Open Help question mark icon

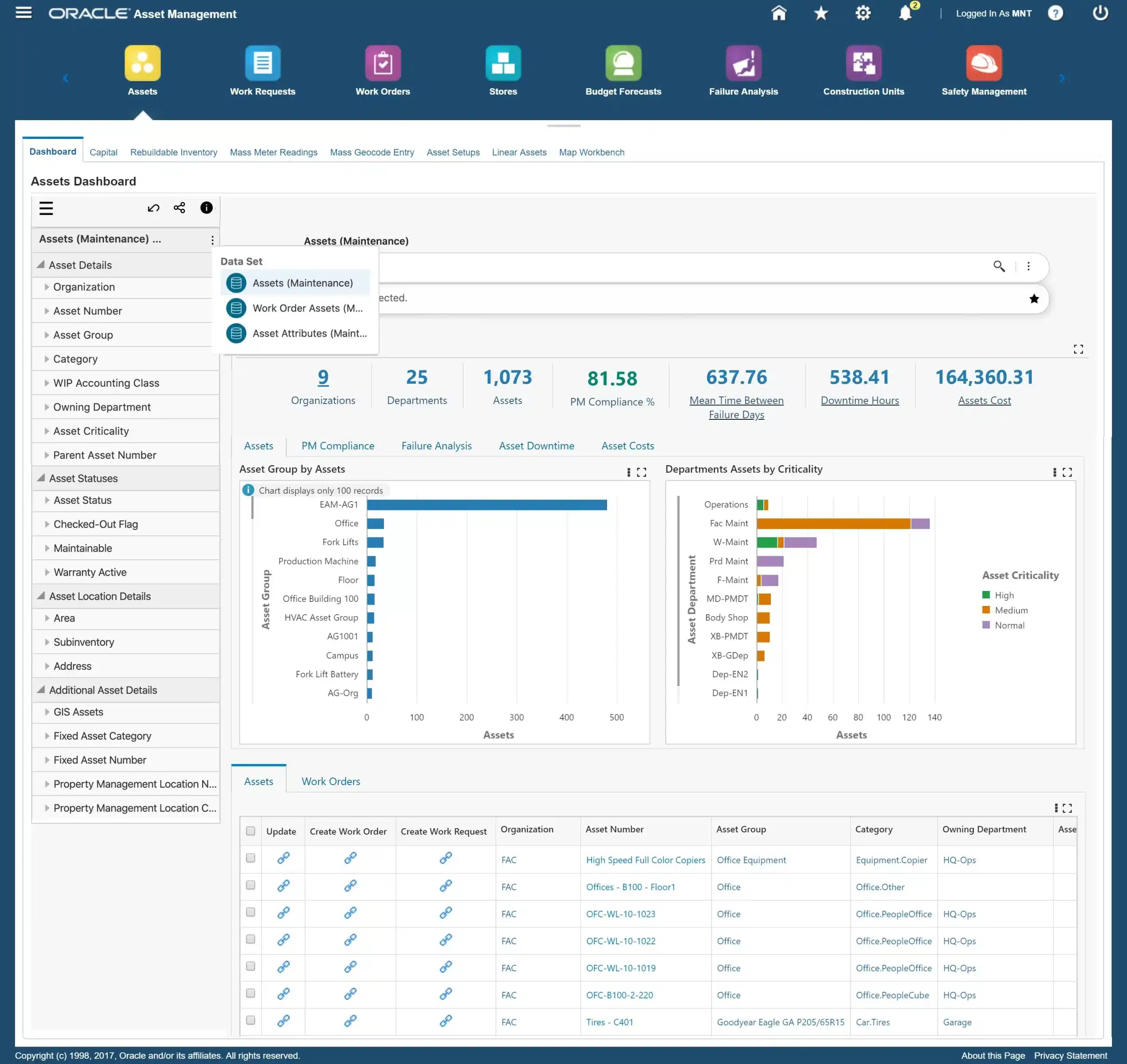[1055, 13]
